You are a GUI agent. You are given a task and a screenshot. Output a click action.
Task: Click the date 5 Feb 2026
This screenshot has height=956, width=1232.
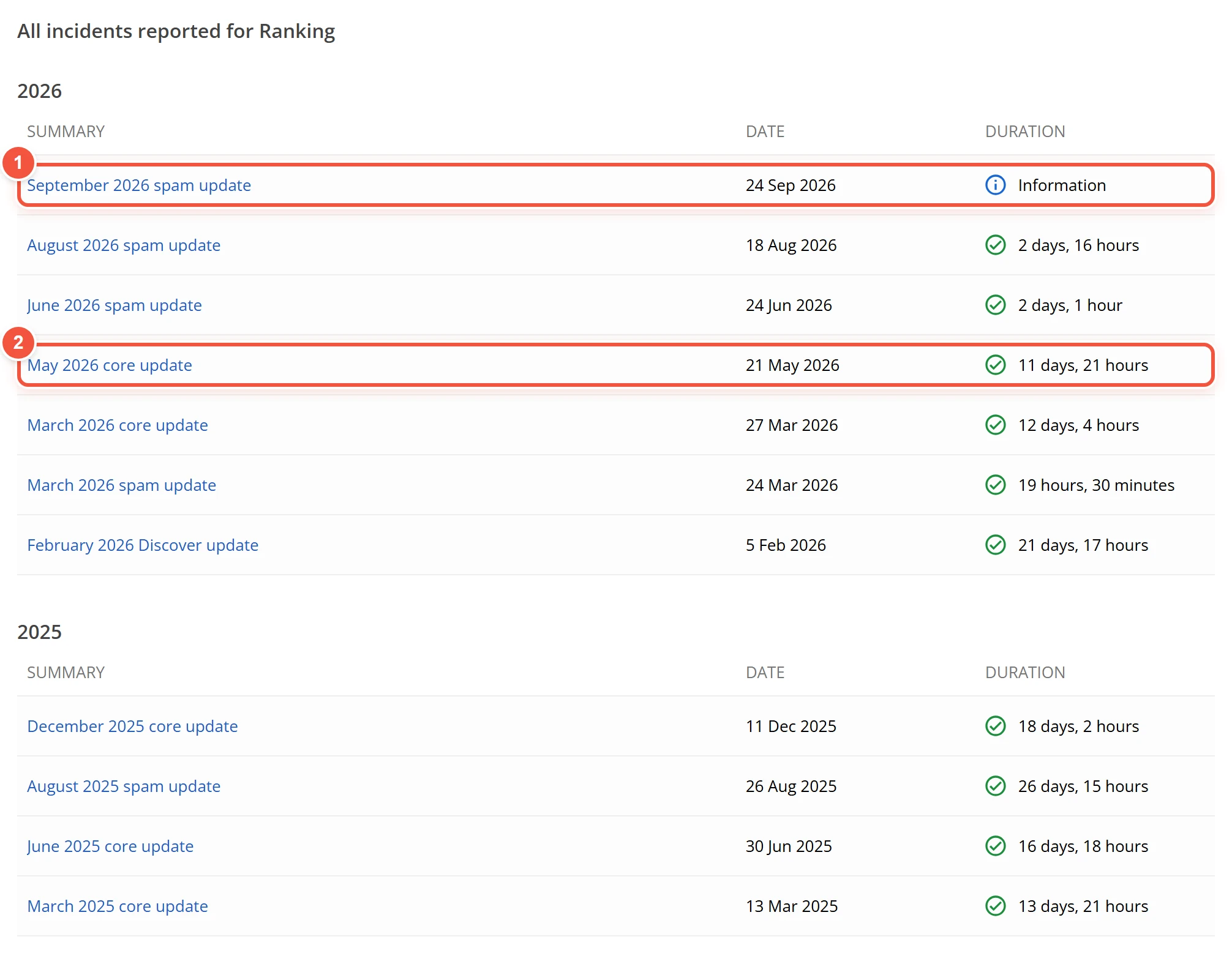tap(786, 545)
